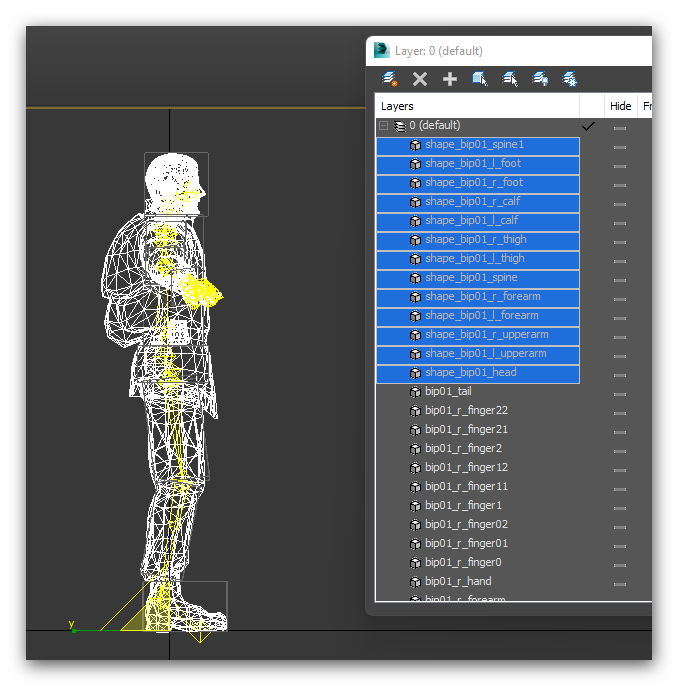This screenshot has width=678, height=686.
Task: Toggle hide for bip01_r_hand
Action: tap(620, 583)
